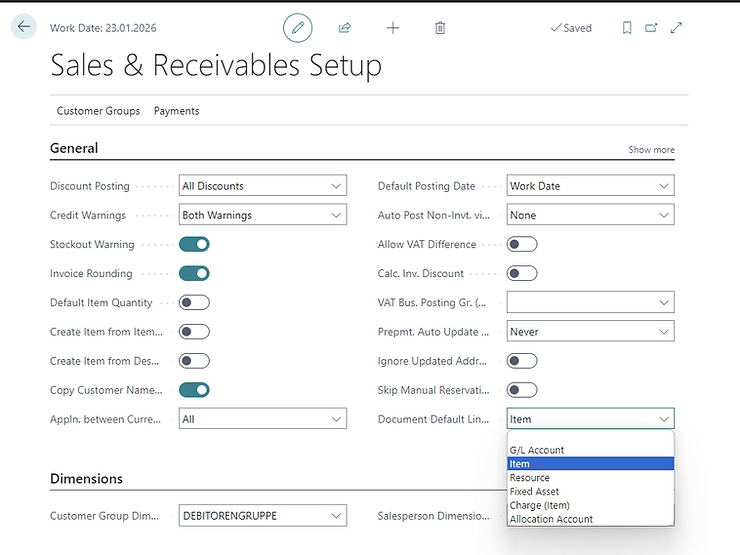Click the Show more link
740x555 pixels.
coord(651,150)
